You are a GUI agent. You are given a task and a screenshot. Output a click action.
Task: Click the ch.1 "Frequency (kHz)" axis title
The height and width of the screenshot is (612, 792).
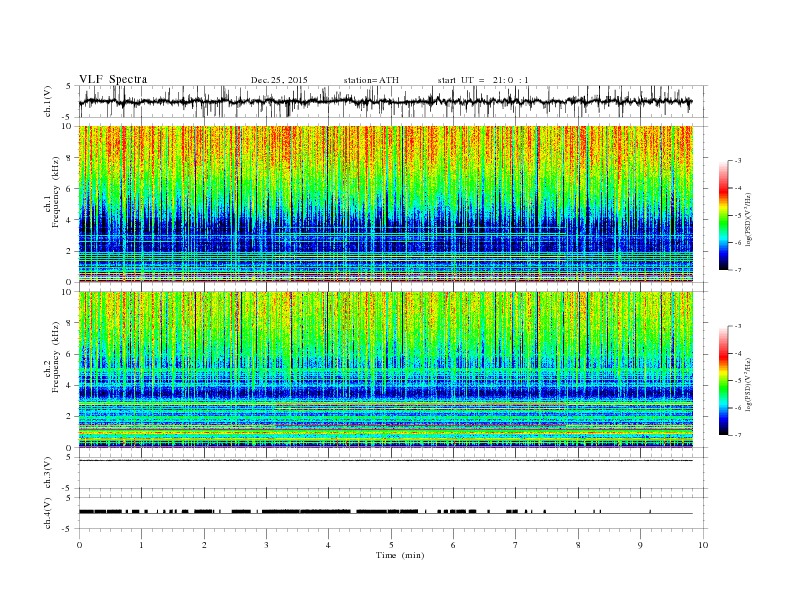[x=55, y=192]
